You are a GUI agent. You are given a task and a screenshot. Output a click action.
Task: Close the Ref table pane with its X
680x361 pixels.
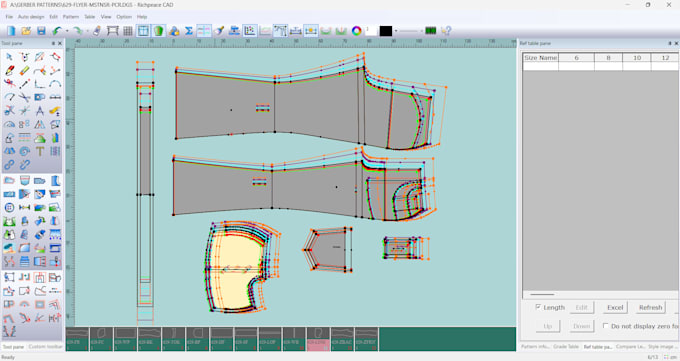pos(676,43)
